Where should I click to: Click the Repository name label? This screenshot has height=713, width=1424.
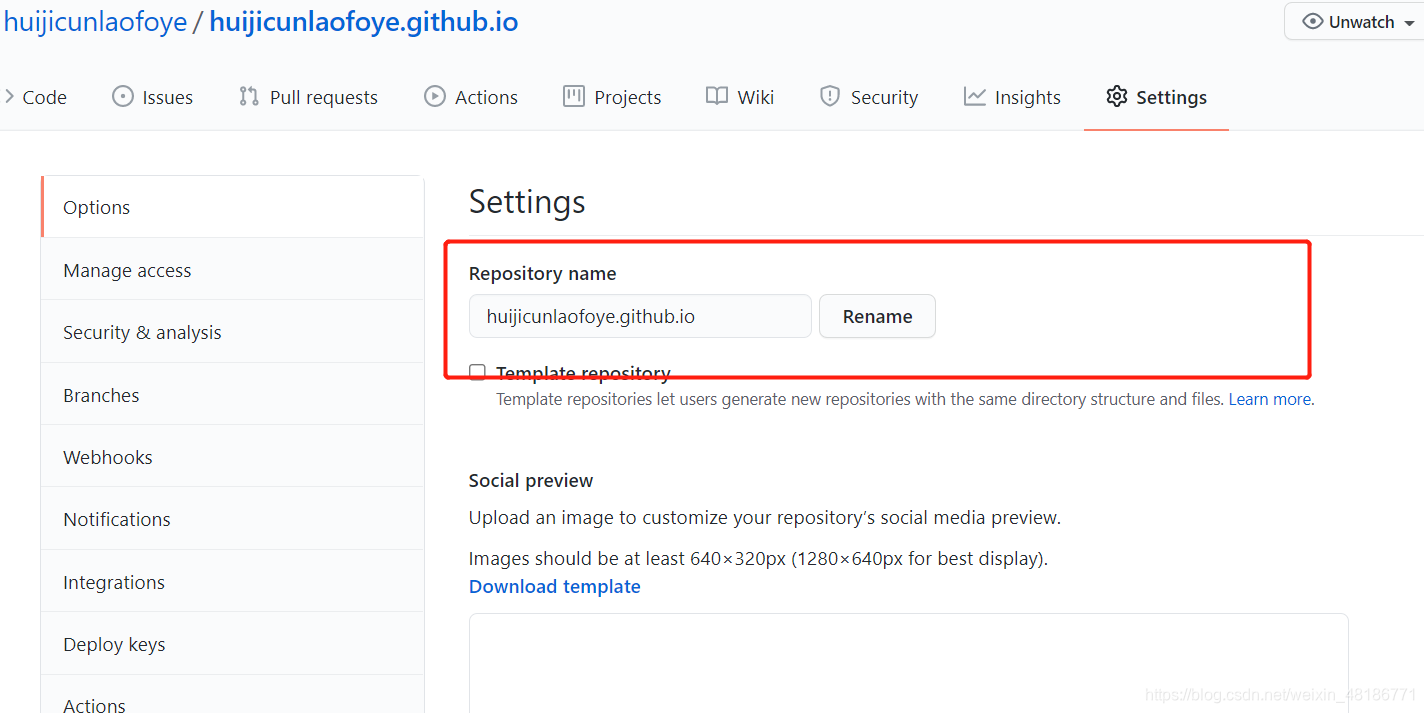(542, 273)
